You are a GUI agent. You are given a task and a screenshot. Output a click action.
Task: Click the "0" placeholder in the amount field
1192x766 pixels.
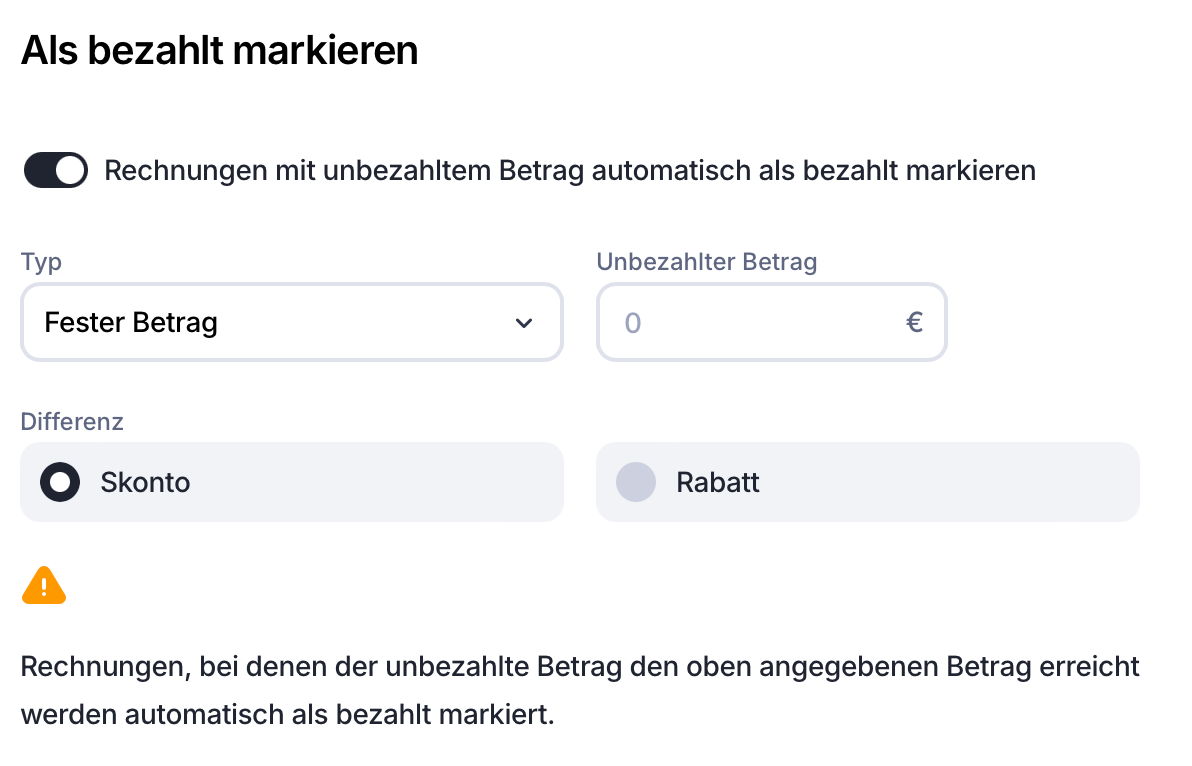(x=632, y=323)
